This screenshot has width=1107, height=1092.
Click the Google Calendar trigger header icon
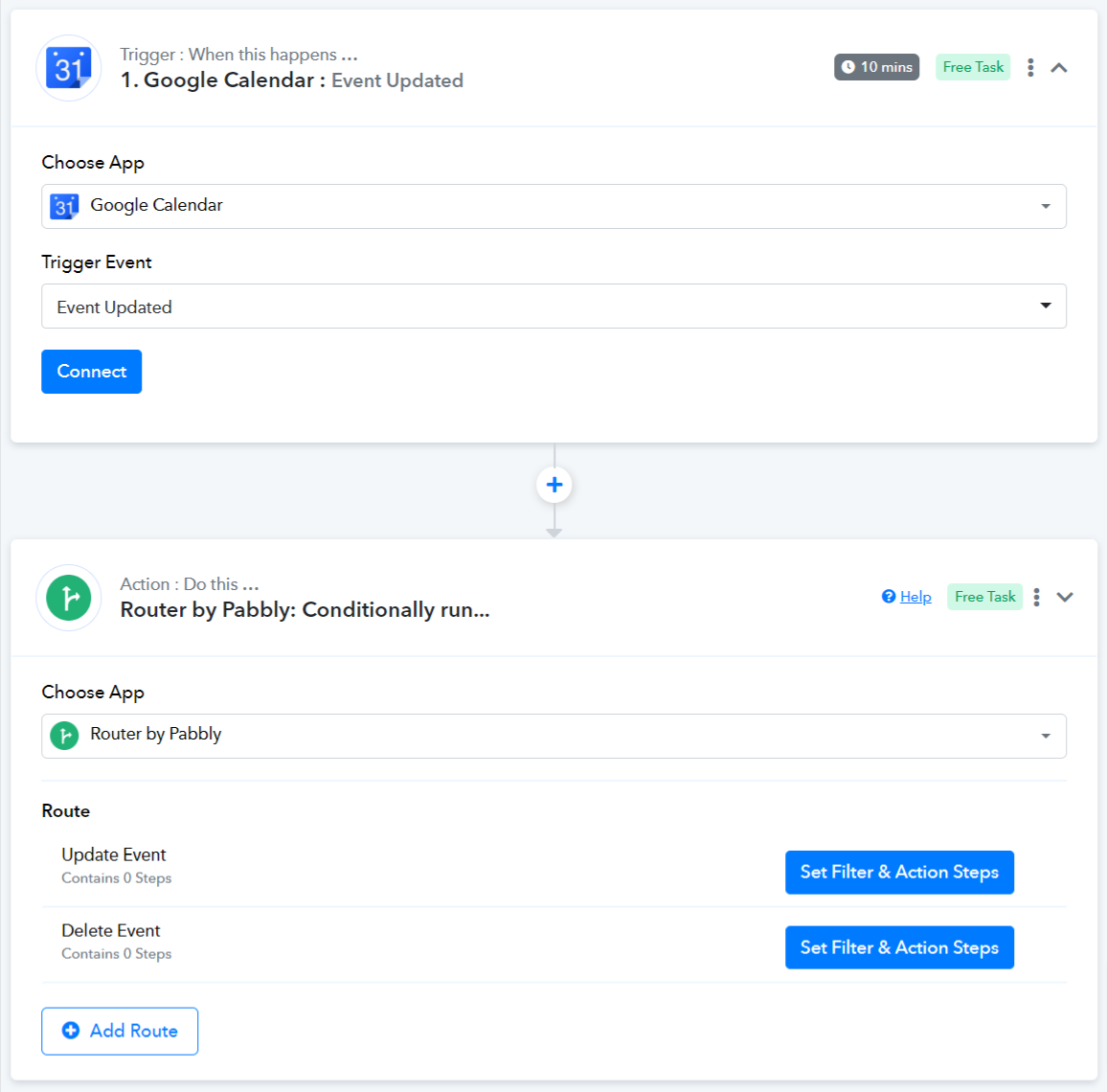point(69,68)
